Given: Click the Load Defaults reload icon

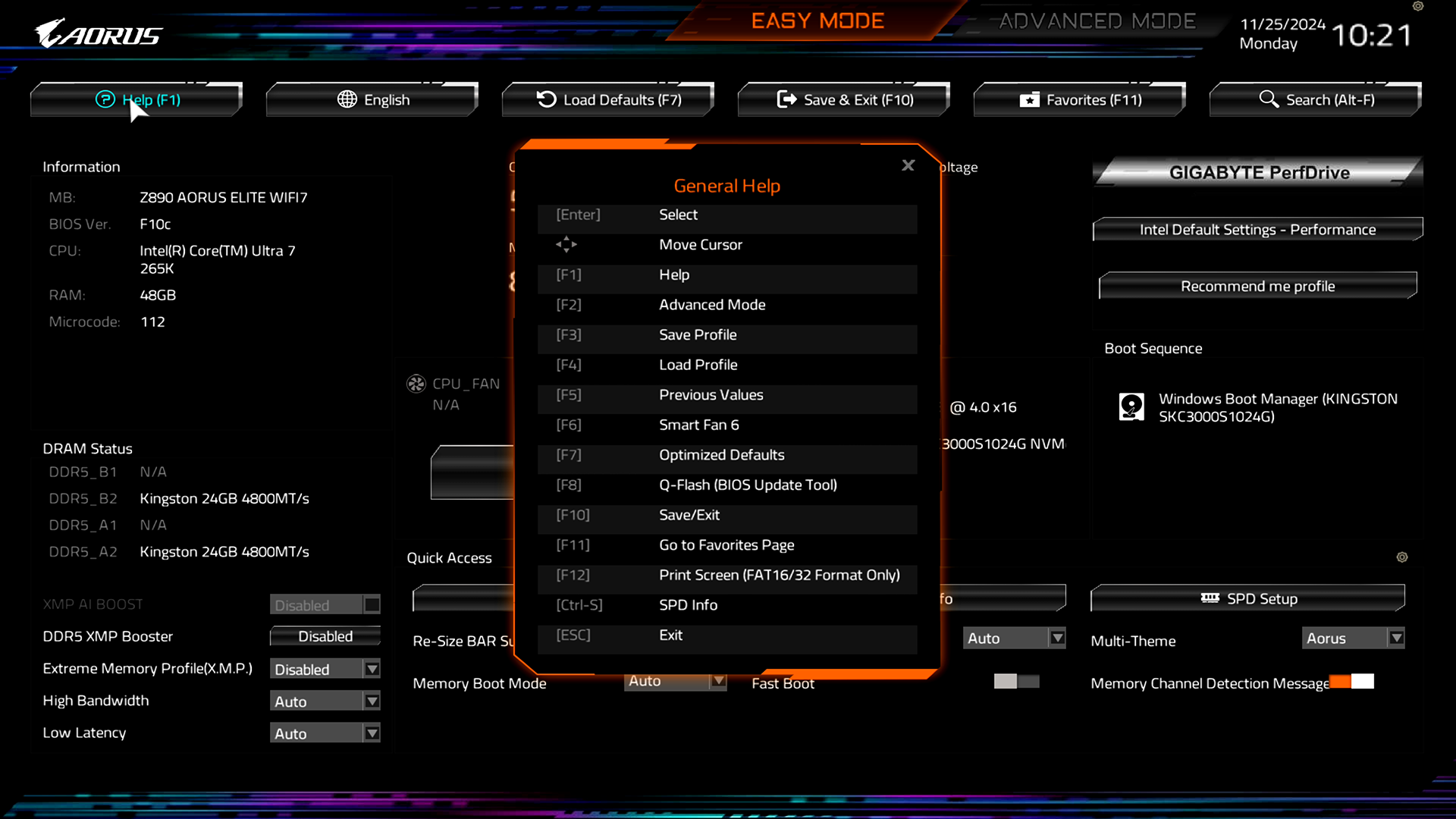Looking at the screenshot, I should (x=546, y=99).
